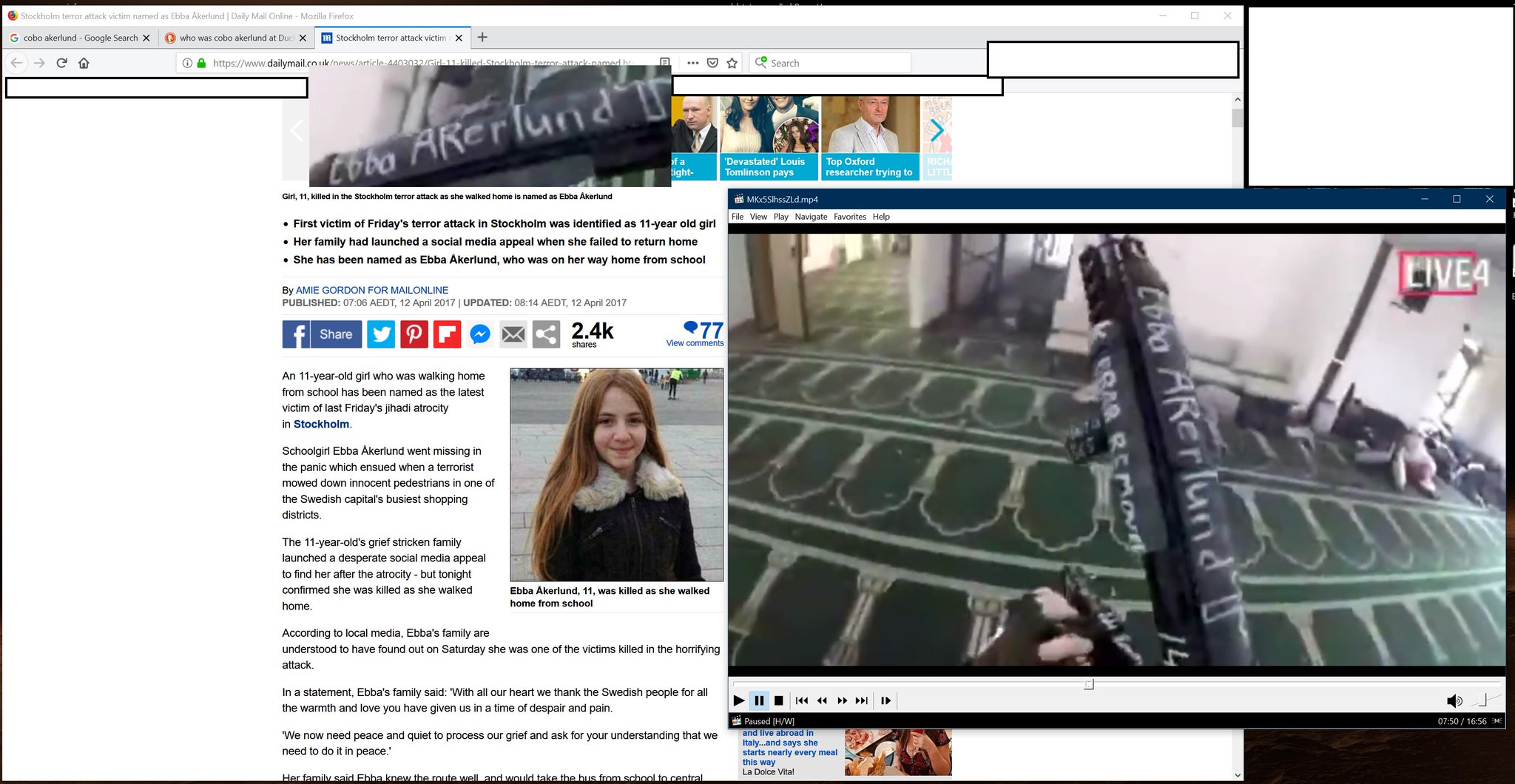Click the Firefox forward arrow
Viewport: 1515px width, 784px height.
click(39, 63)
